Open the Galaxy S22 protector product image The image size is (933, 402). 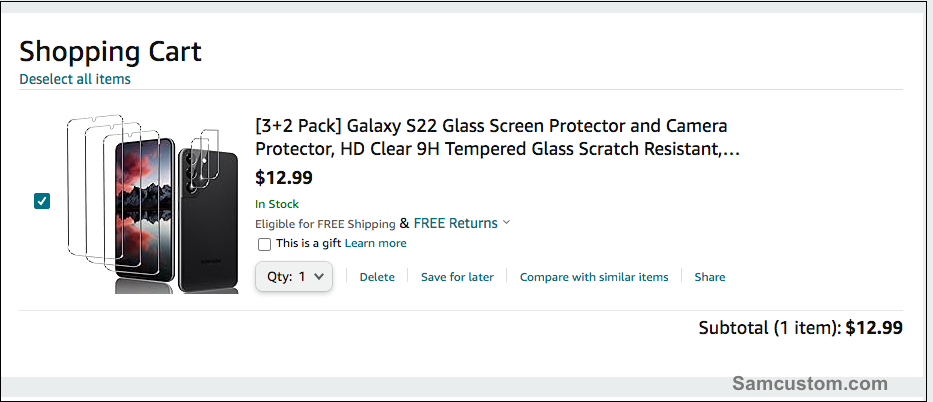tap(153, 205)
